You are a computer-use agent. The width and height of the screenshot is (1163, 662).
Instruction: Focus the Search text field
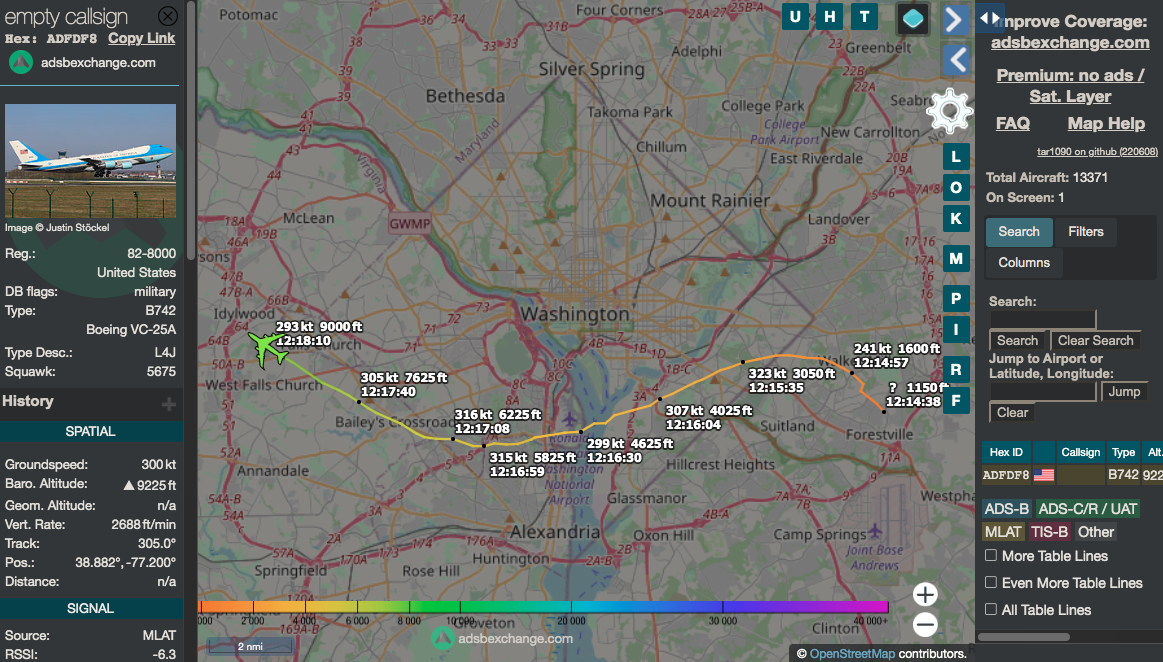coord(1042,320)
